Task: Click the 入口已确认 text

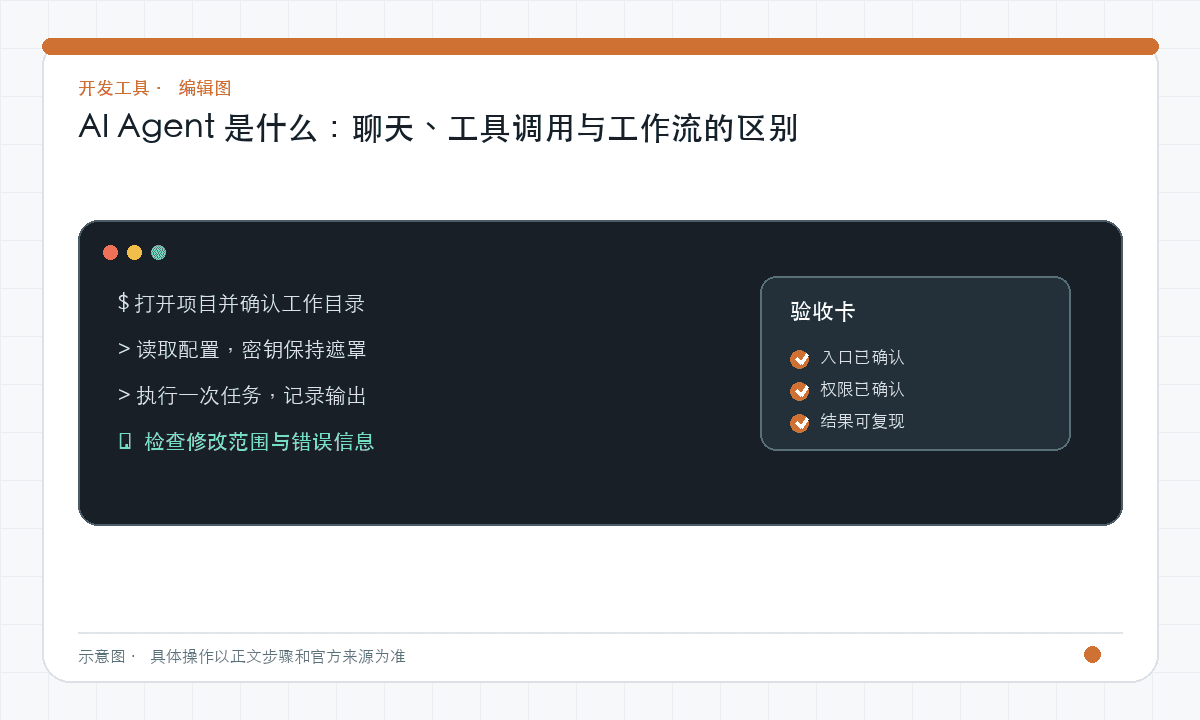Action: [862, 357]
